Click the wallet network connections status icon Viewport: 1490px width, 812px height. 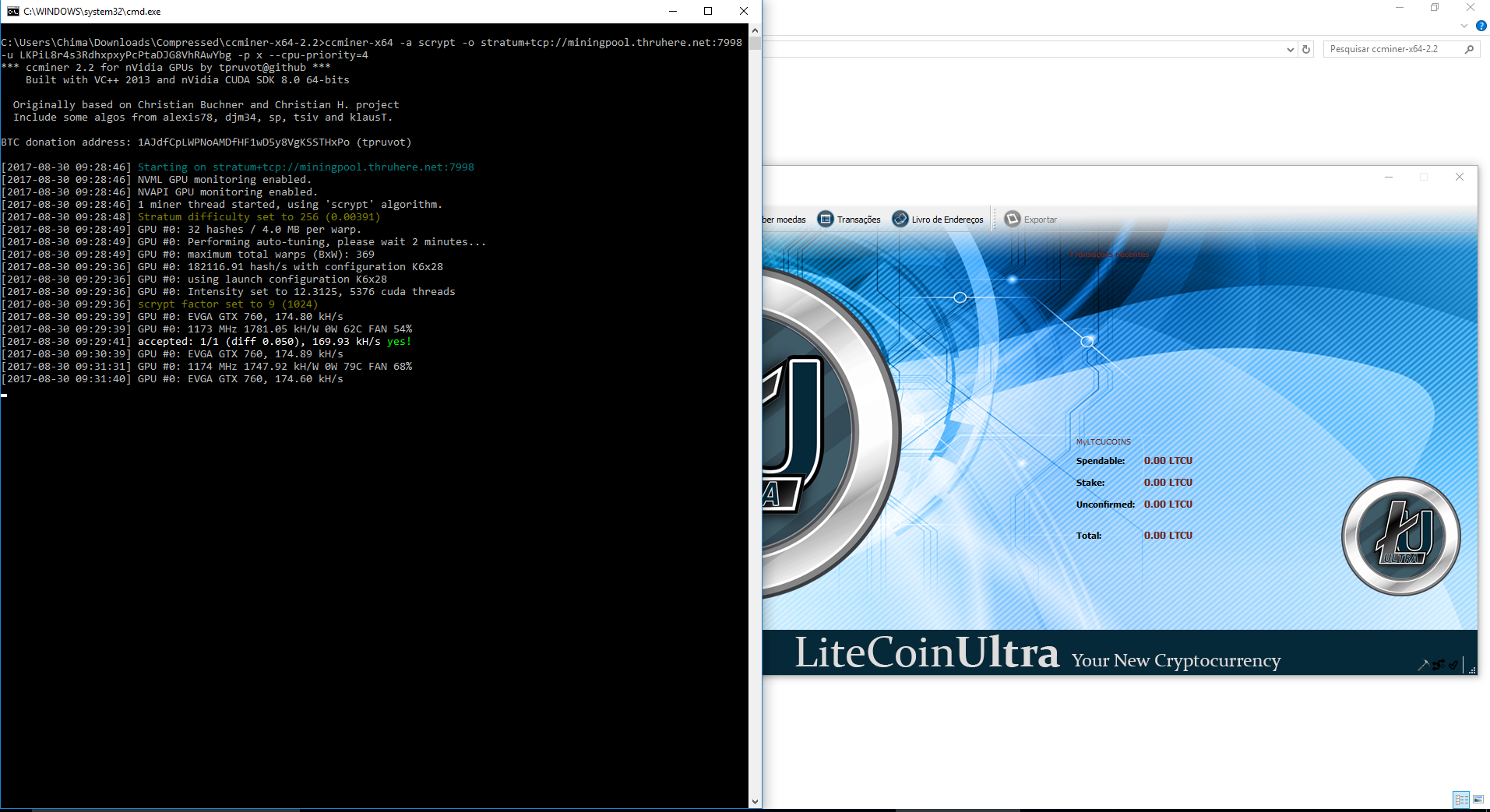click(1439, 665)
